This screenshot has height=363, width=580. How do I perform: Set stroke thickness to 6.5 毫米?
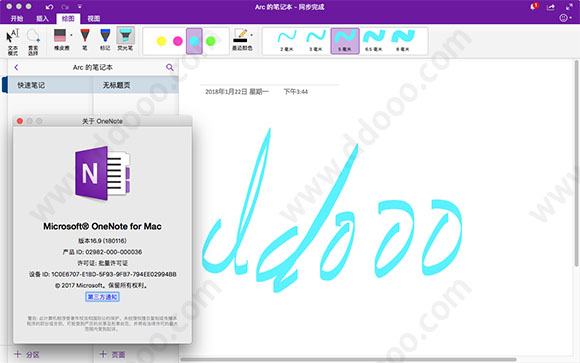pyautogui.click(x=374, y=41)
